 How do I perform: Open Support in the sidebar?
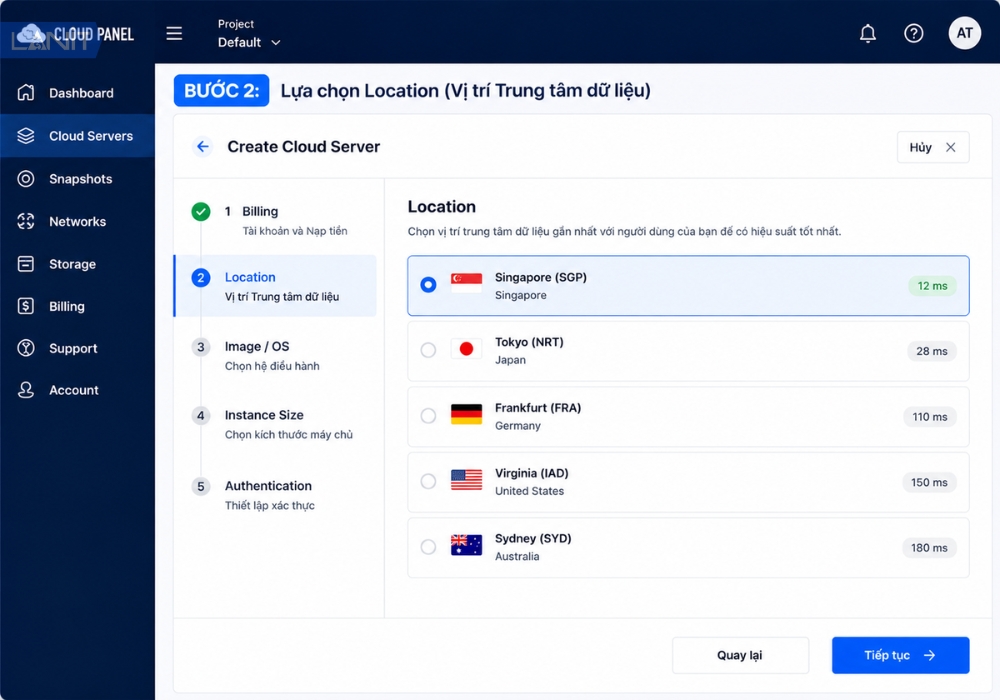pos(77,348)
